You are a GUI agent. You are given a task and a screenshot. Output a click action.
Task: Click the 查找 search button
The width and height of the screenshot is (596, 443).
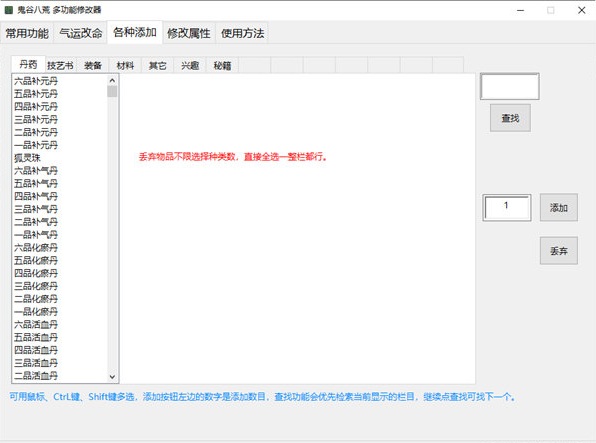[x=510, y=118]
